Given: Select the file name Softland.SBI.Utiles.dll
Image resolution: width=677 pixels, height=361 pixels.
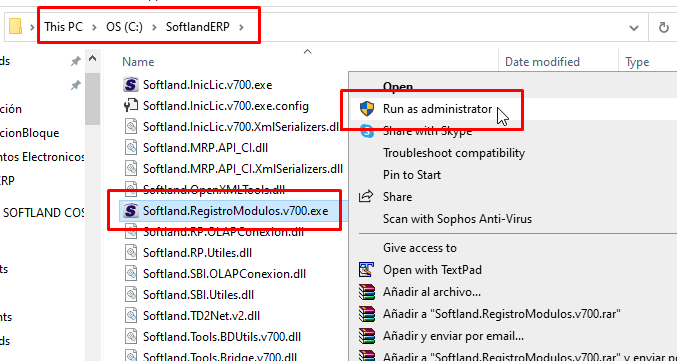Looking at the screenshot, I should point(198,295).
